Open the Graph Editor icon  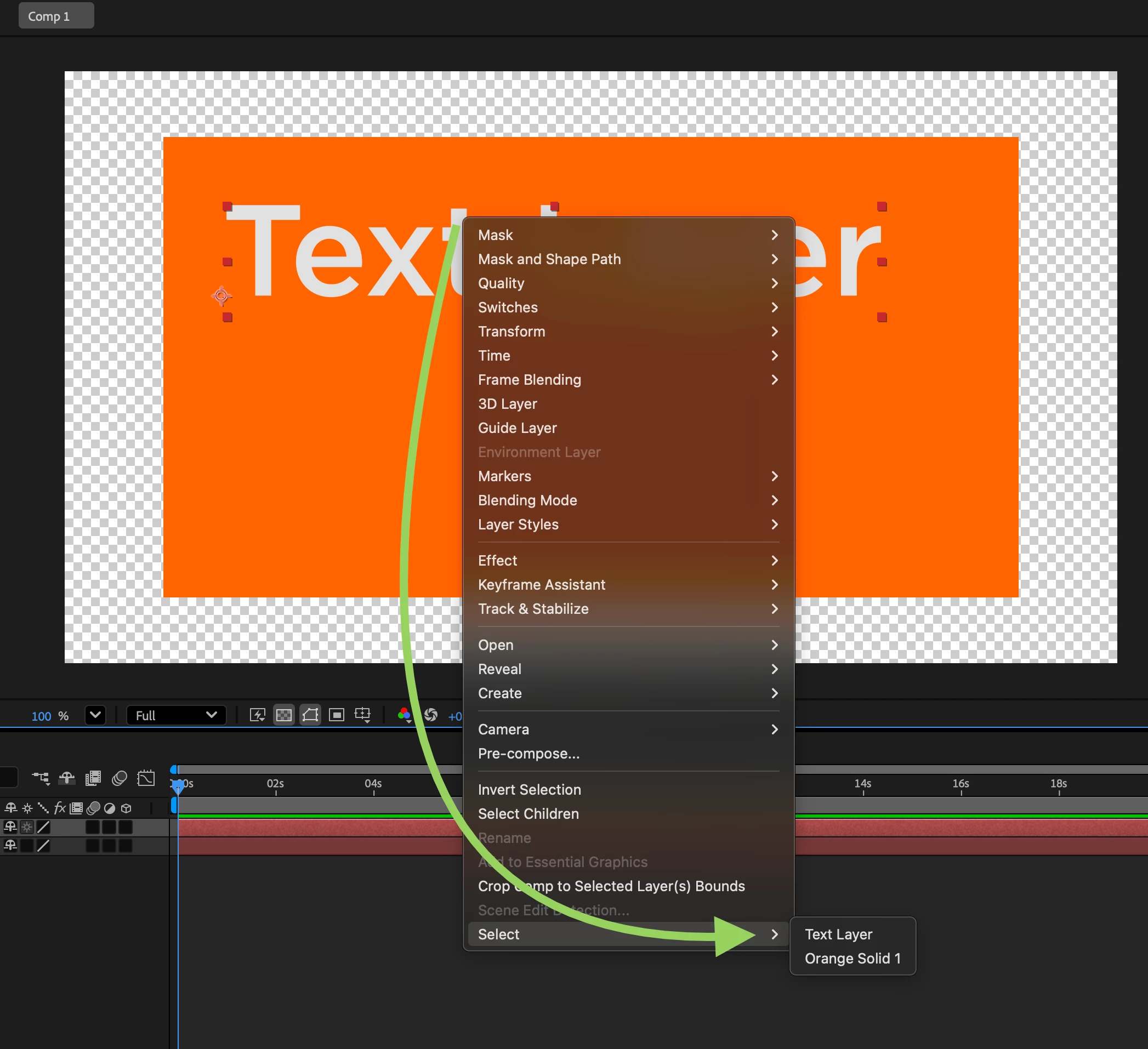tap(146, 778)
